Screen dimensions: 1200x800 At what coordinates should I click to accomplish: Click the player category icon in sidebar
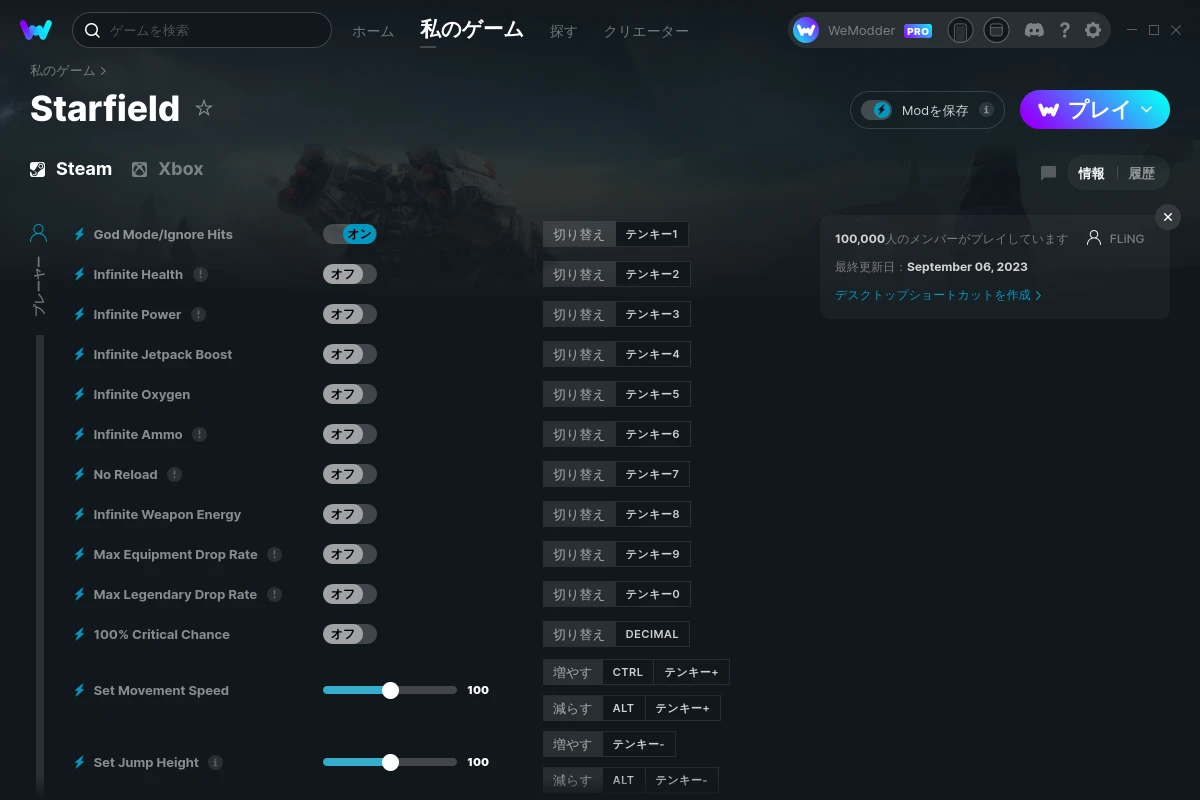click(38, 234)
